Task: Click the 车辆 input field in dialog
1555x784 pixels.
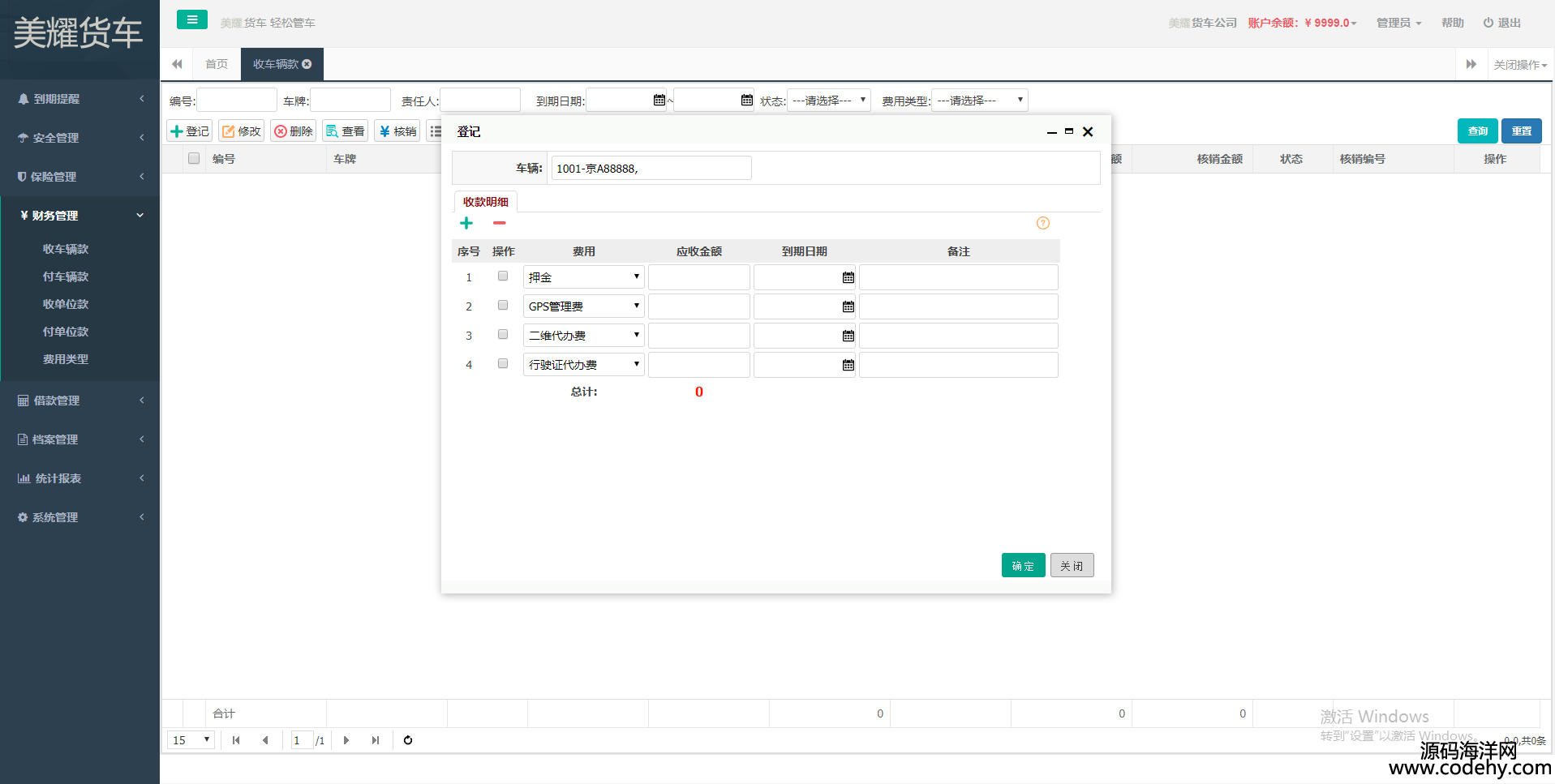Action: [651, 168]
